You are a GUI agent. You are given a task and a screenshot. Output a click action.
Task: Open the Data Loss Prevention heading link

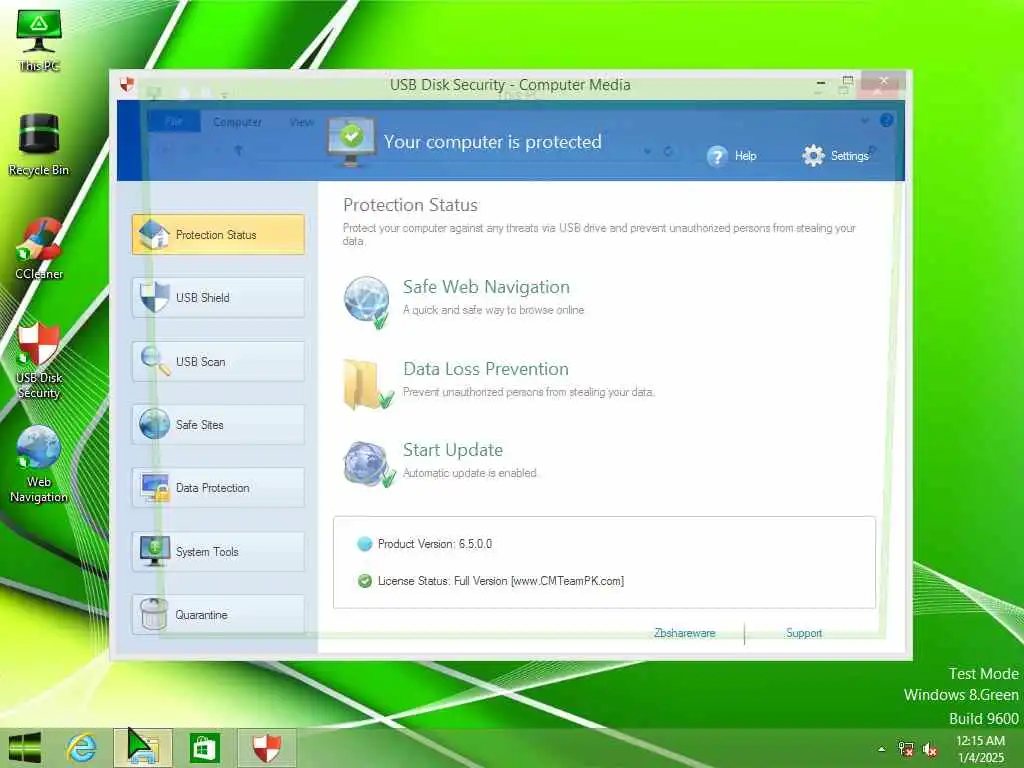[x=486, y=369]
